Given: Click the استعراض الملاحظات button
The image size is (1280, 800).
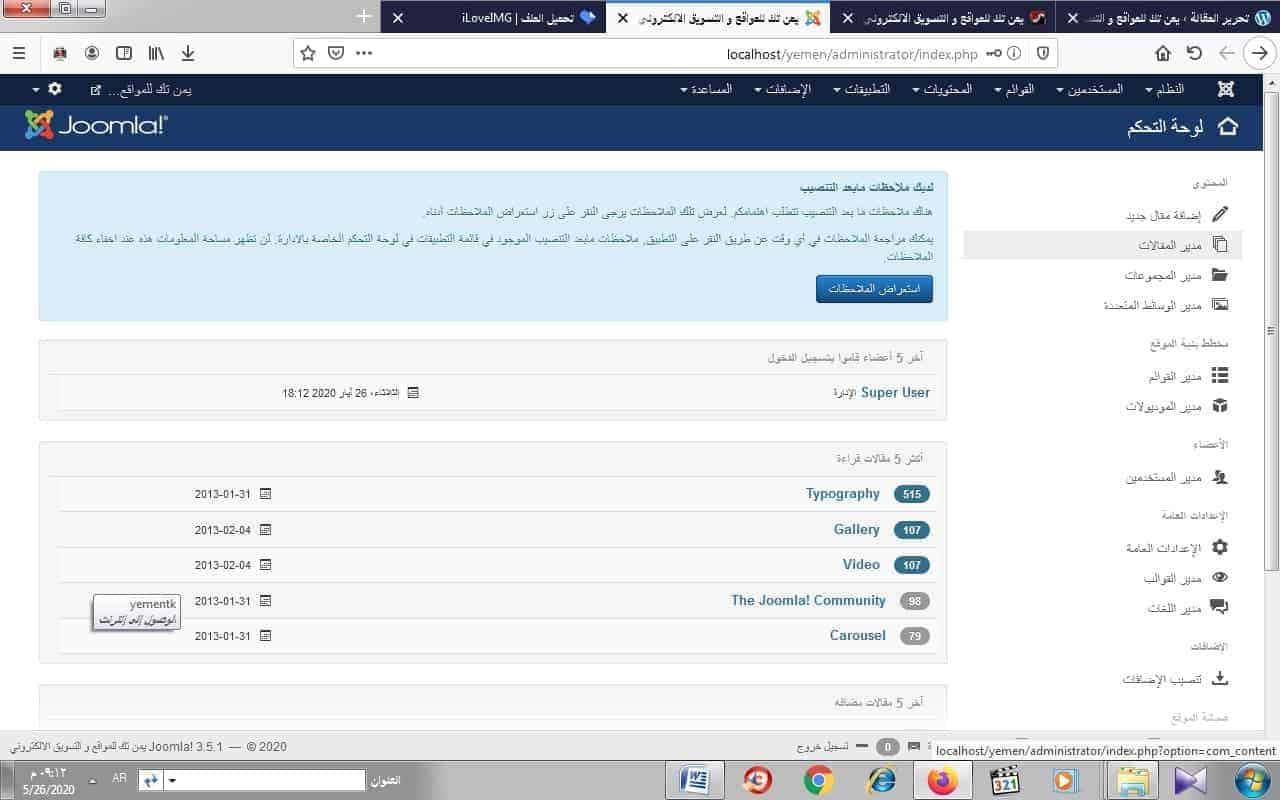Looking at the screenshot, I should [874, 289].
